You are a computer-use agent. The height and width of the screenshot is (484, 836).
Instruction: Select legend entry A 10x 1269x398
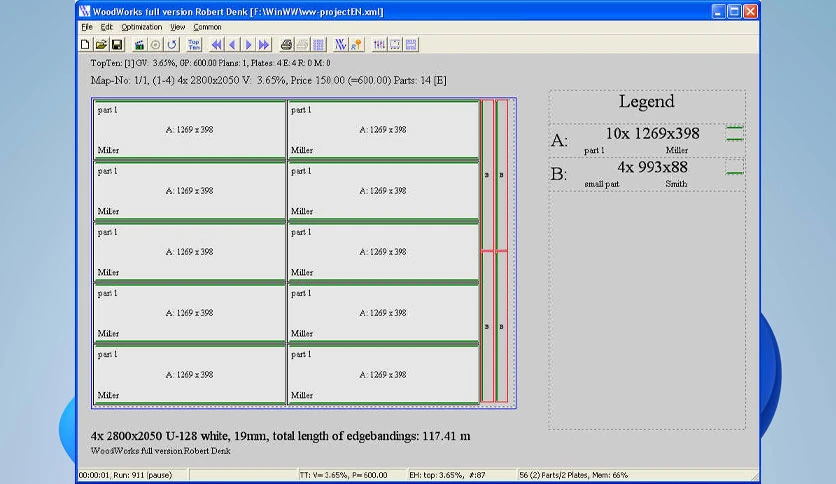click(x=647, y=140)
